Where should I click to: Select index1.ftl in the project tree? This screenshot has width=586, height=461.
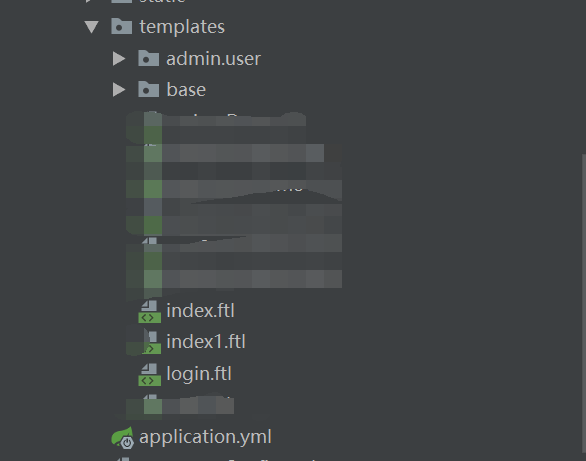click(206, 342)
